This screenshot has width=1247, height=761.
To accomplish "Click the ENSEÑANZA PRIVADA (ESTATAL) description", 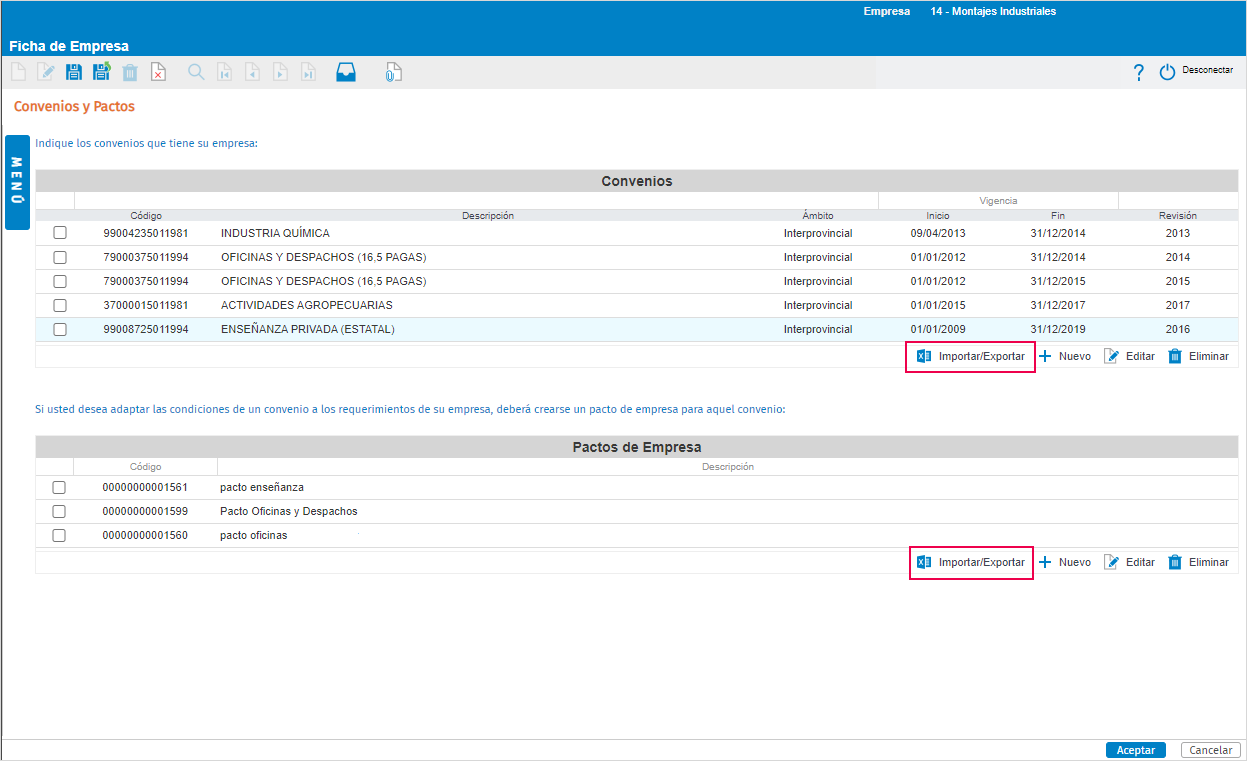I will pyautogui.click(x=308, y=329).
